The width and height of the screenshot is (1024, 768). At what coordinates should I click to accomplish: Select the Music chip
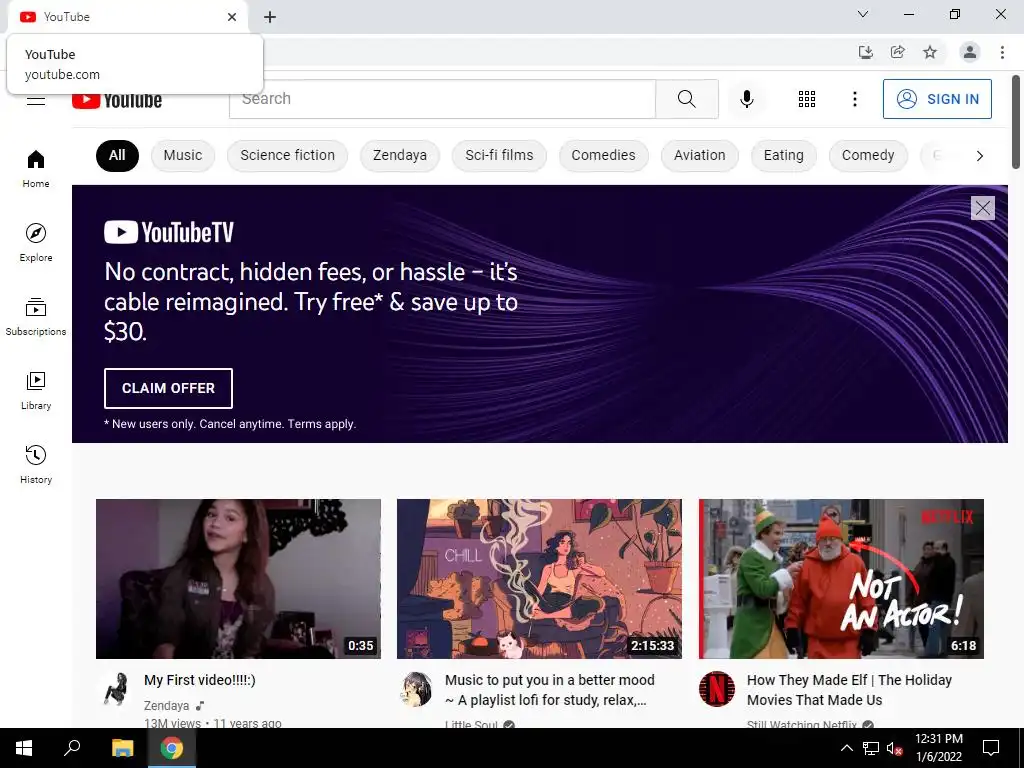coord(183,155)
